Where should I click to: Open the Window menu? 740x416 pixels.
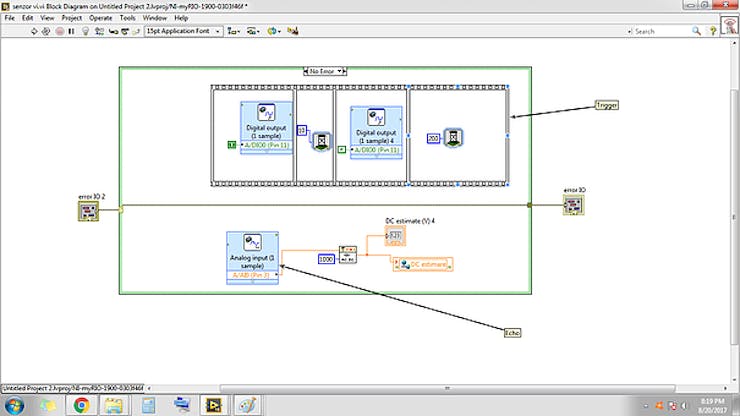point(155,18)
